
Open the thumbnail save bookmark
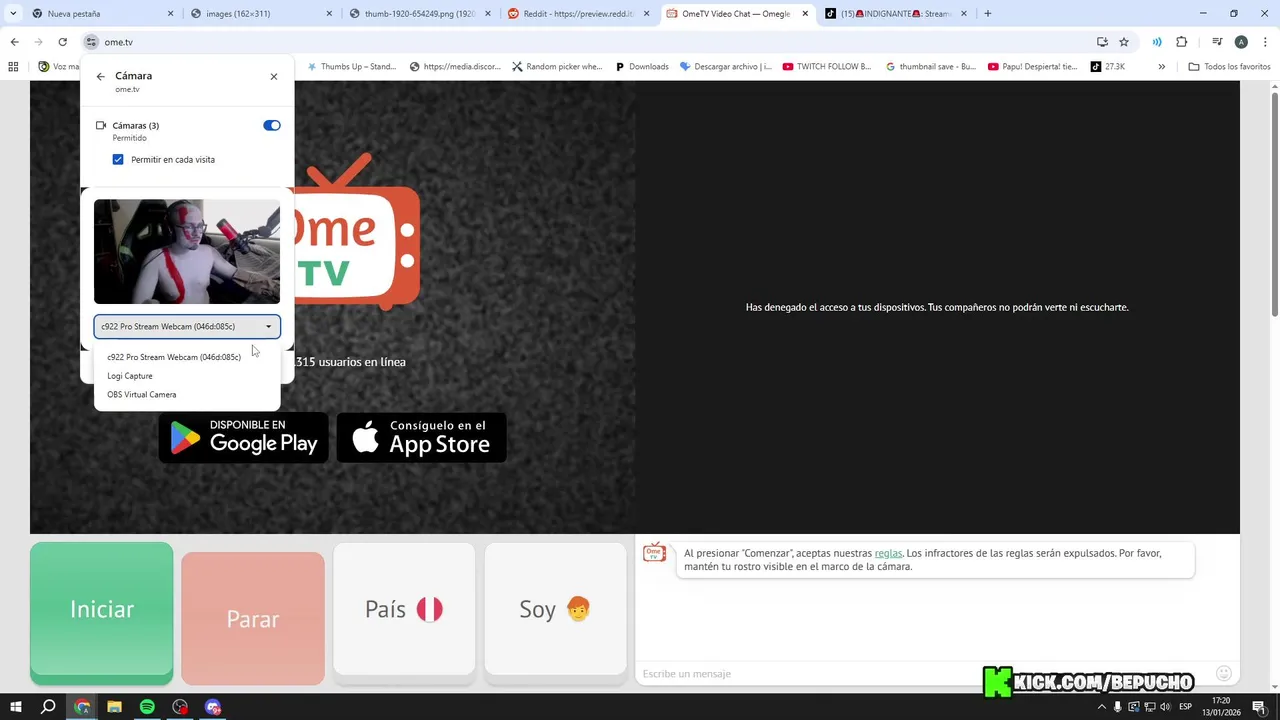pos(931,67)
